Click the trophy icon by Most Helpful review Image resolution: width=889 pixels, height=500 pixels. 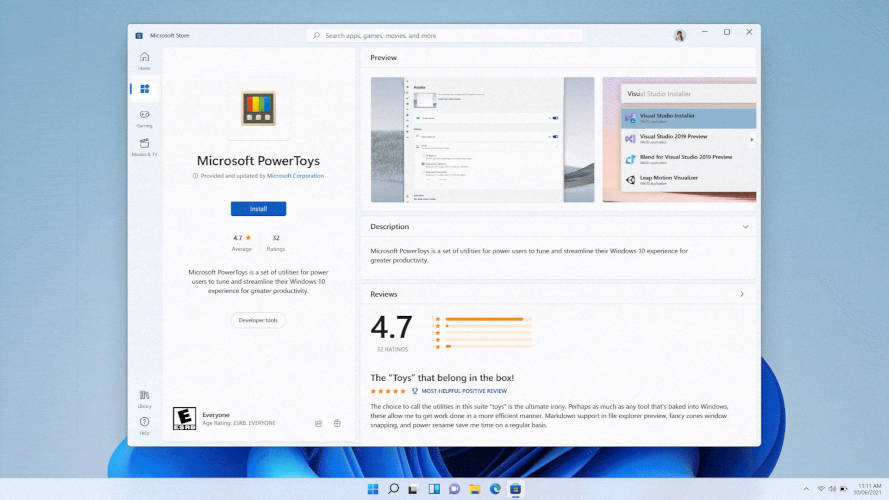coord(414,391)
